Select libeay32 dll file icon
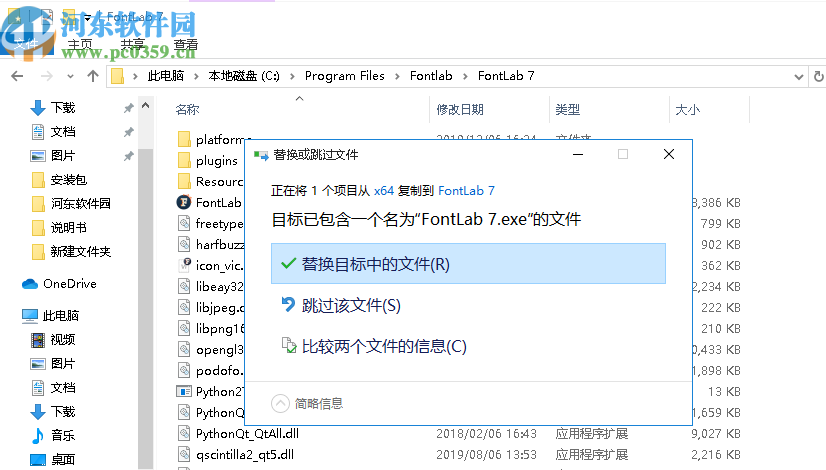This screenshot has height=470, width=826. pyautogui.click(x=184, y=286)
